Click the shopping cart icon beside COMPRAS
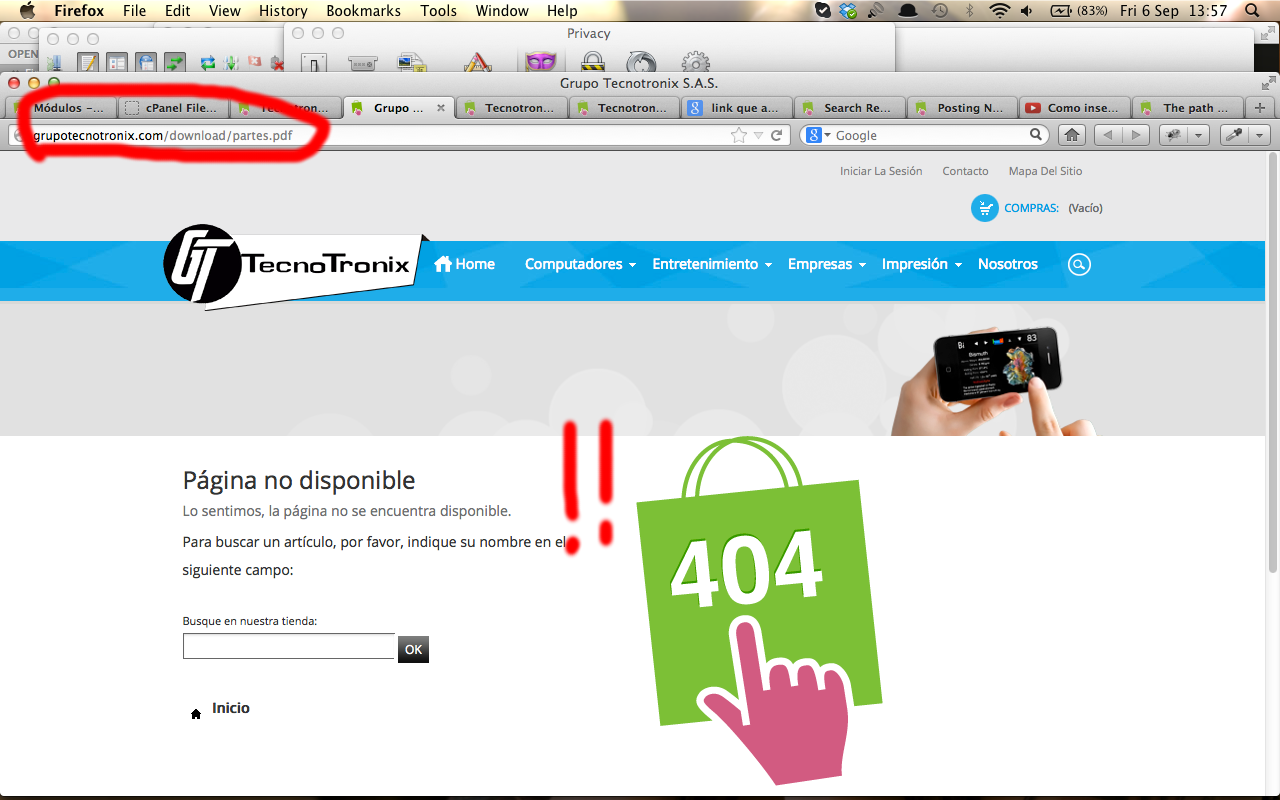Screen dimensions: 1280x800 point(985,208)
